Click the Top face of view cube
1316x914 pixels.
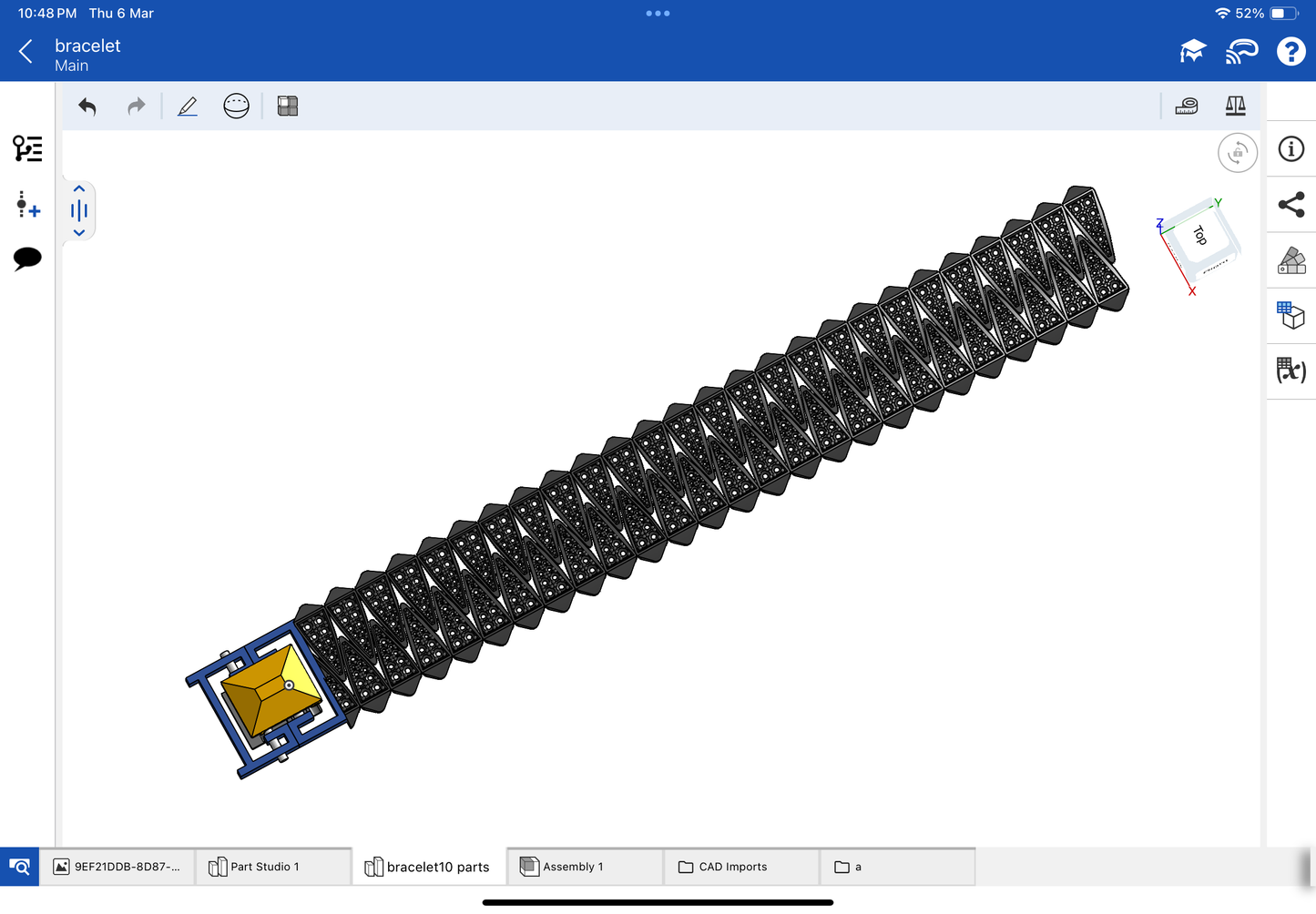coord(1202,237)
